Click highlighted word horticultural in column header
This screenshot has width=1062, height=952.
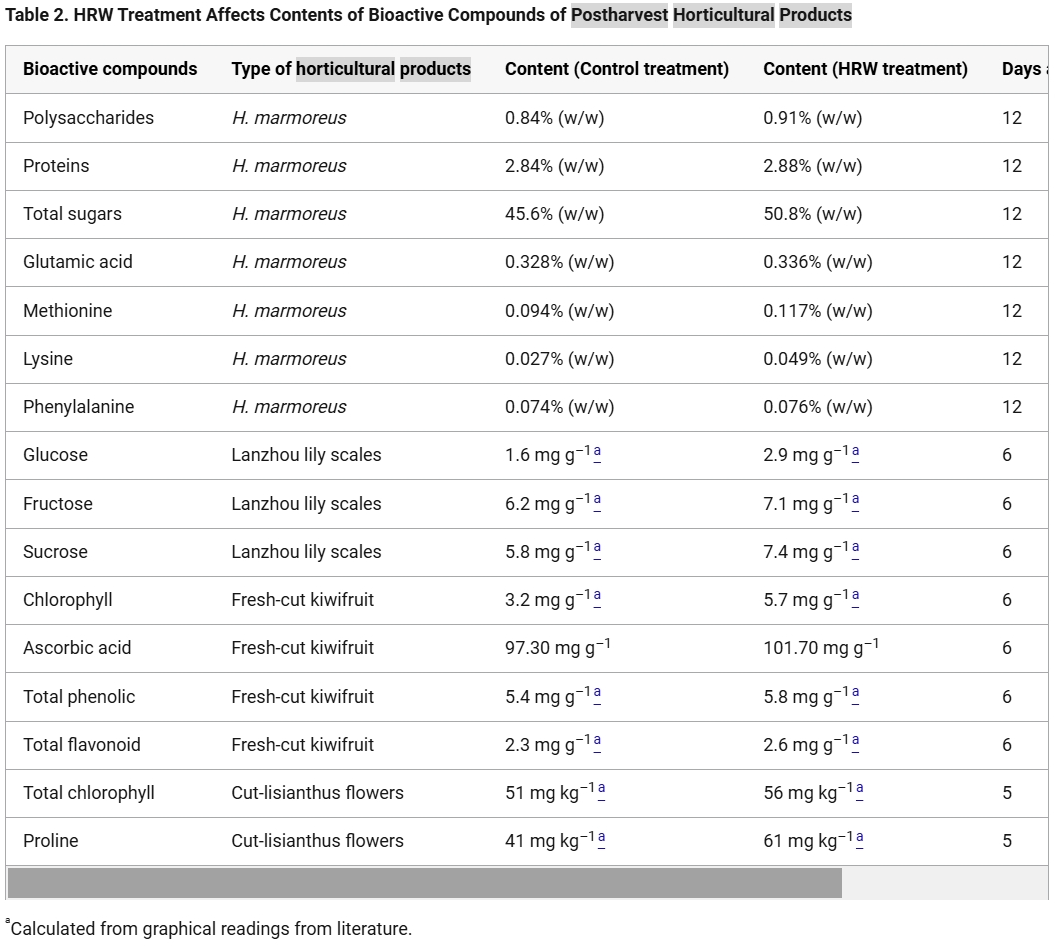click(x=345, y=69)
